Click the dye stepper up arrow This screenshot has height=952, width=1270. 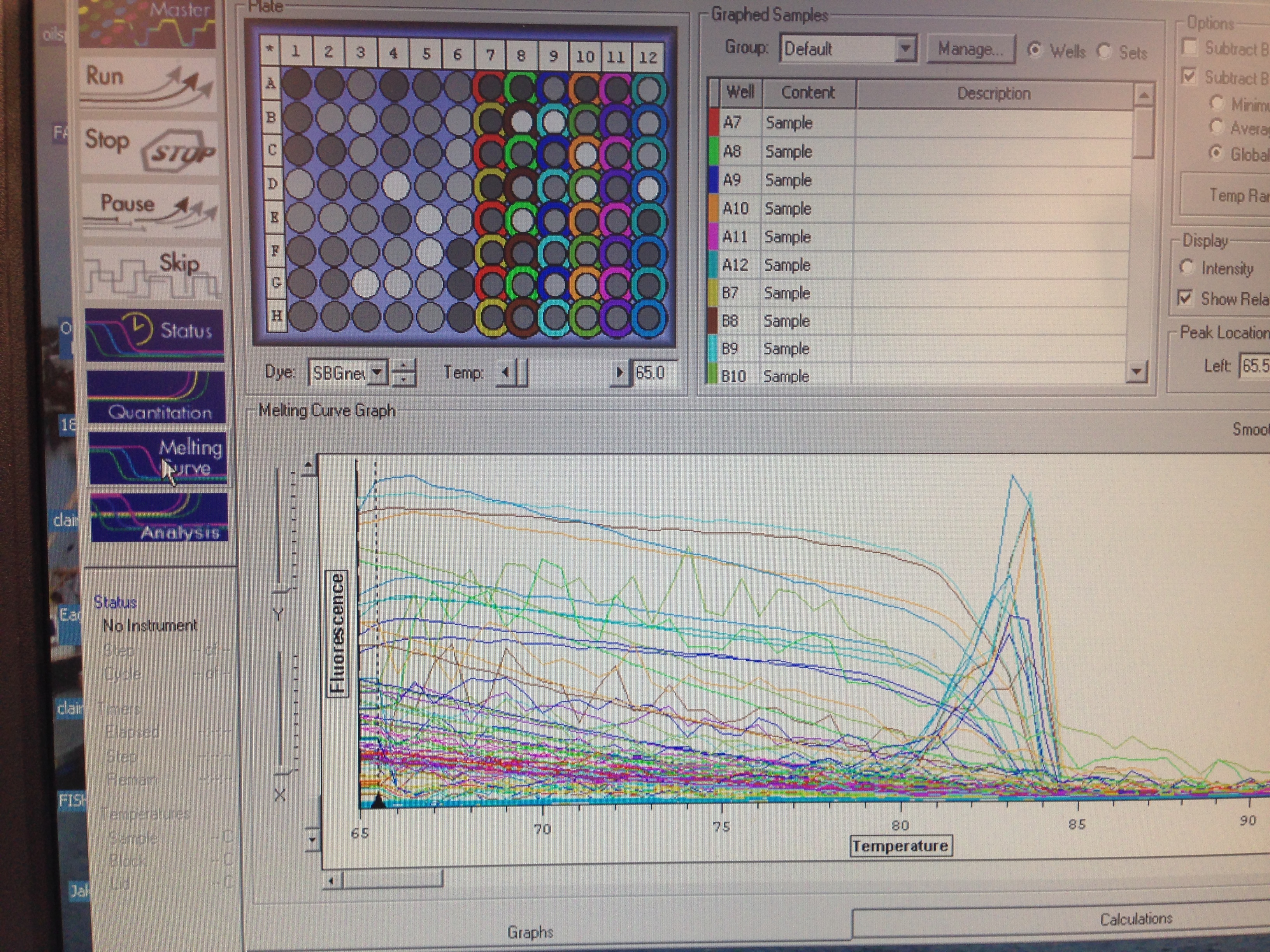404,366
